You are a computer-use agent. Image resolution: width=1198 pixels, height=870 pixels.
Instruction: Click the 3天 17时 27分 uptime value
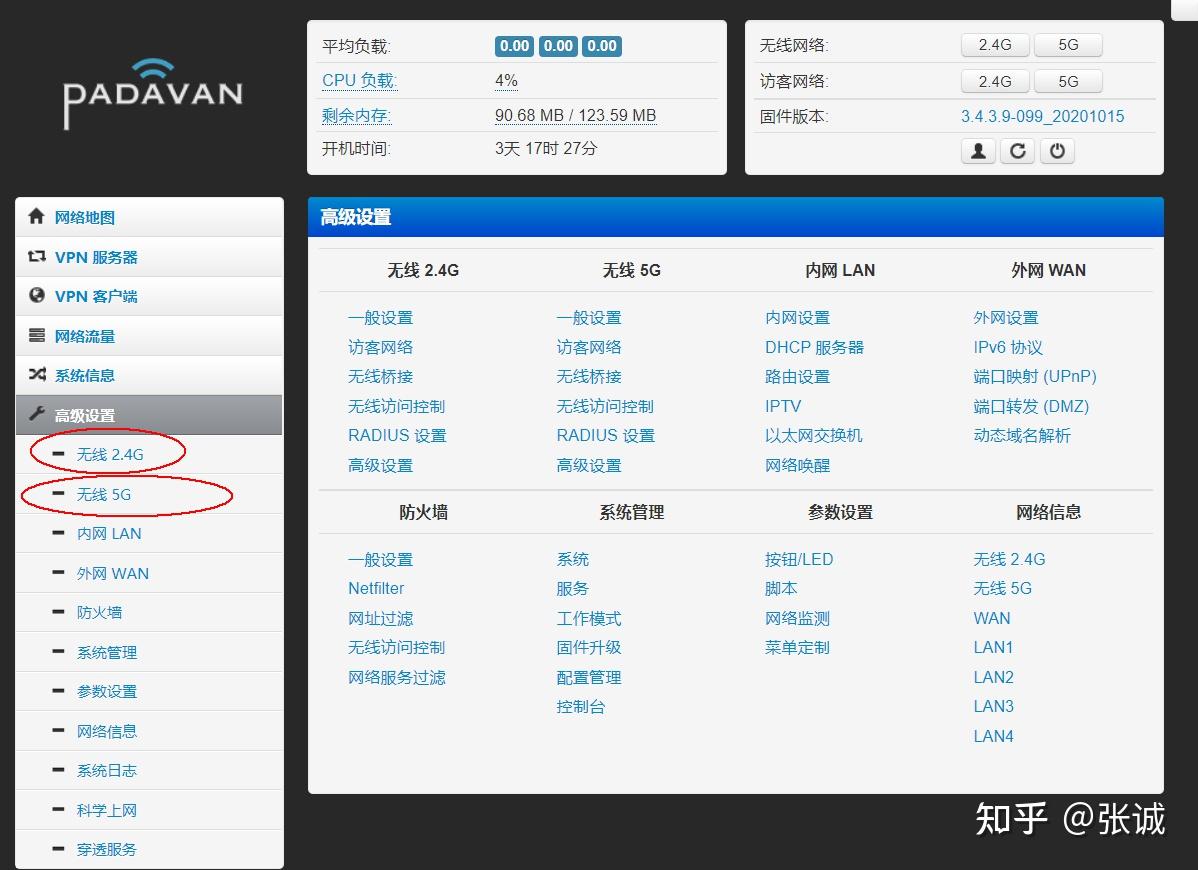(546, 148)
